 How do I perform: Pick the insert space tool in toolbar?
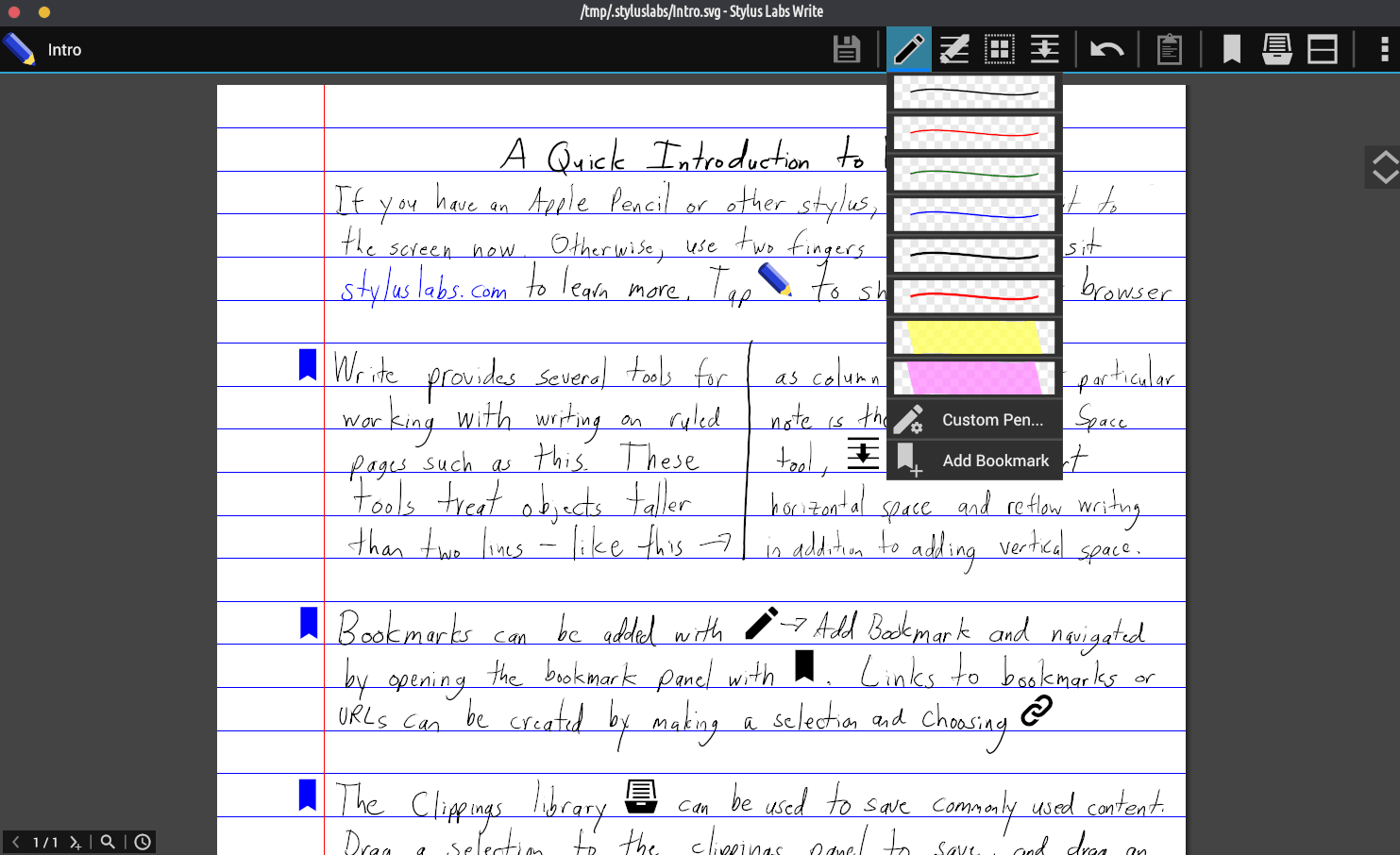pyautogui.click(x=1044, y=49)
